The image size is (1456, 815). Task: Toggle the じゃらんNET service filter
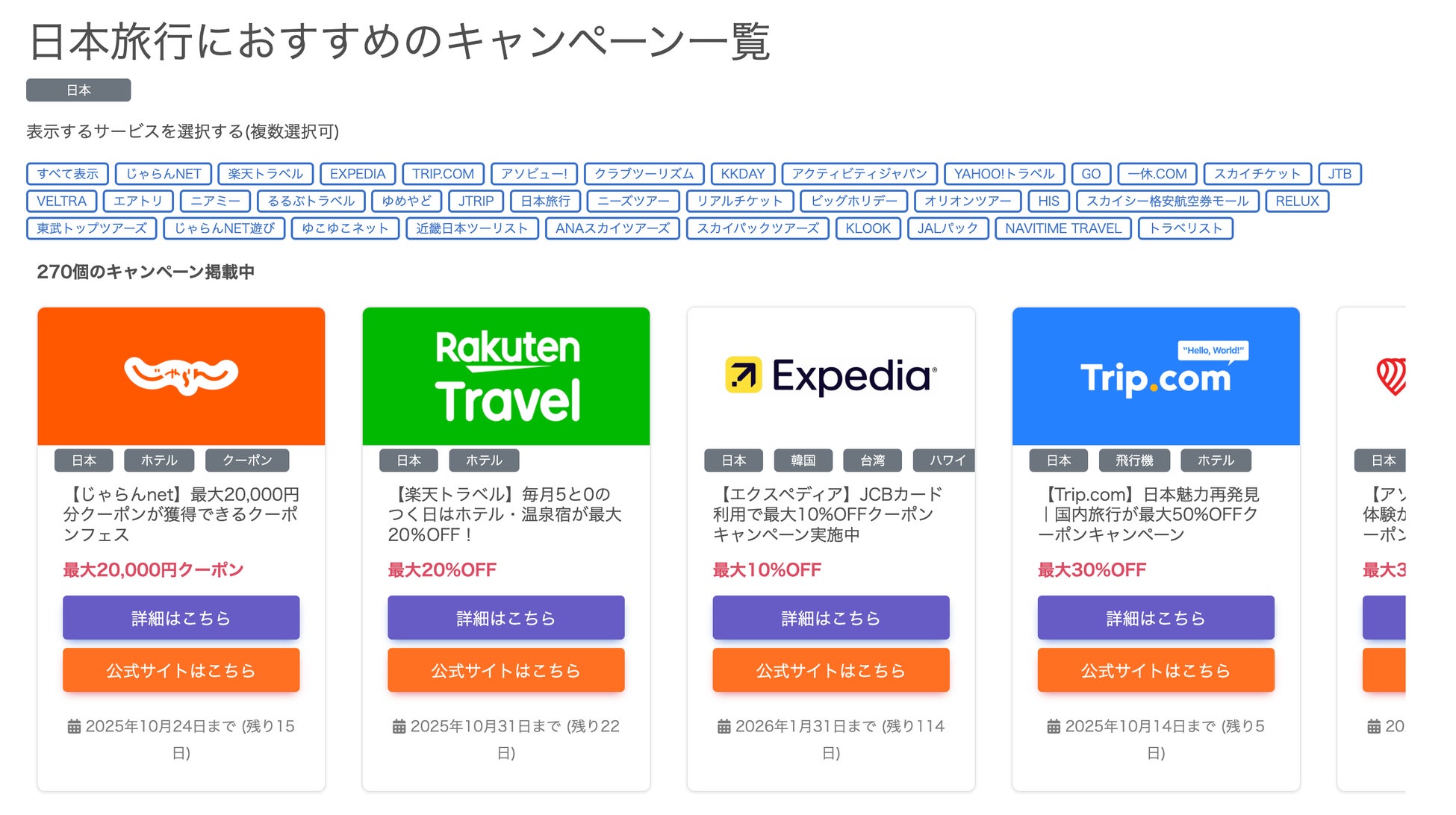pyautogui.click(x=164, y=174)
